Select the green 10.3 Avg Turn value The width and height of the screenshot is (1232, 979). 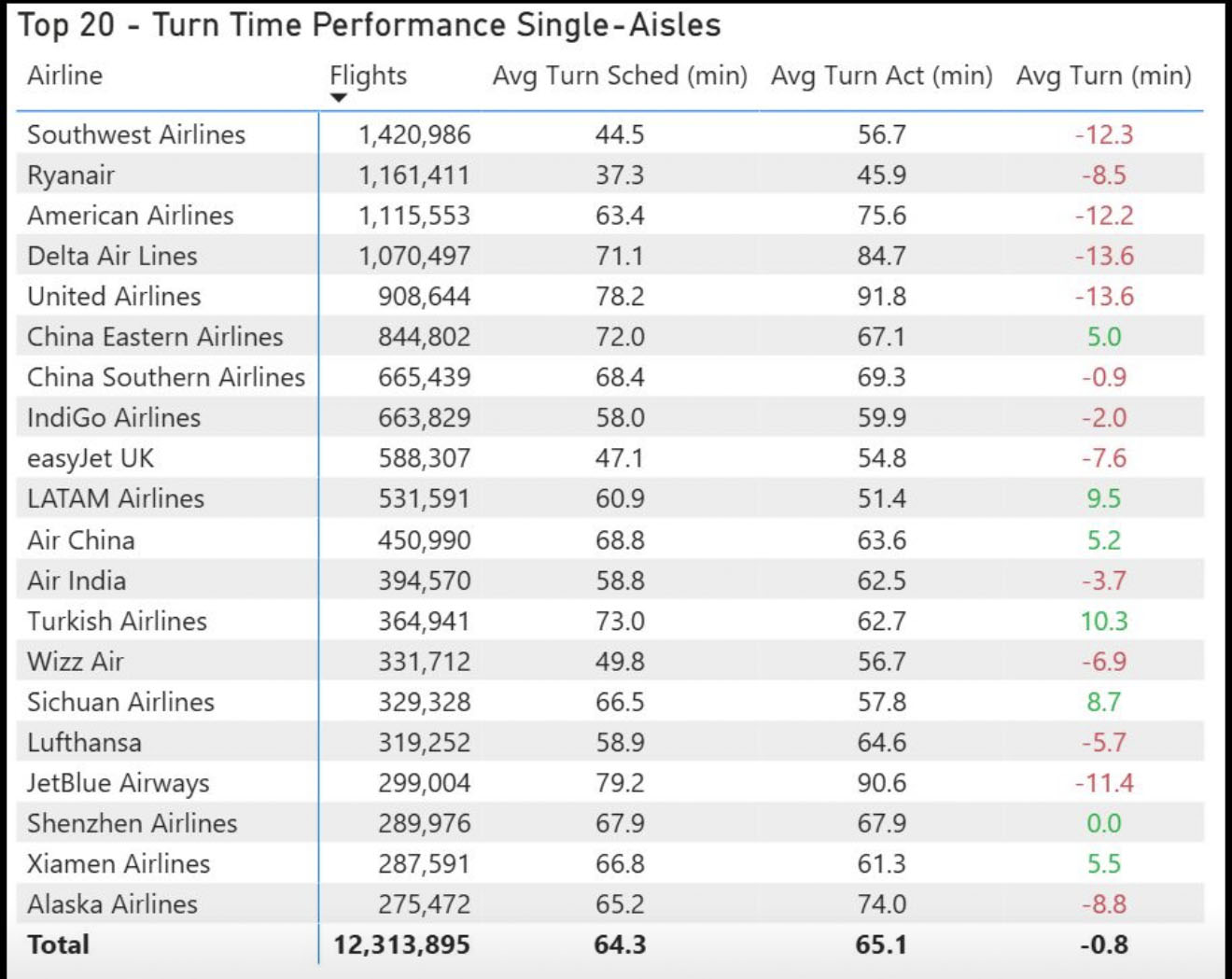click(1104, 621)
